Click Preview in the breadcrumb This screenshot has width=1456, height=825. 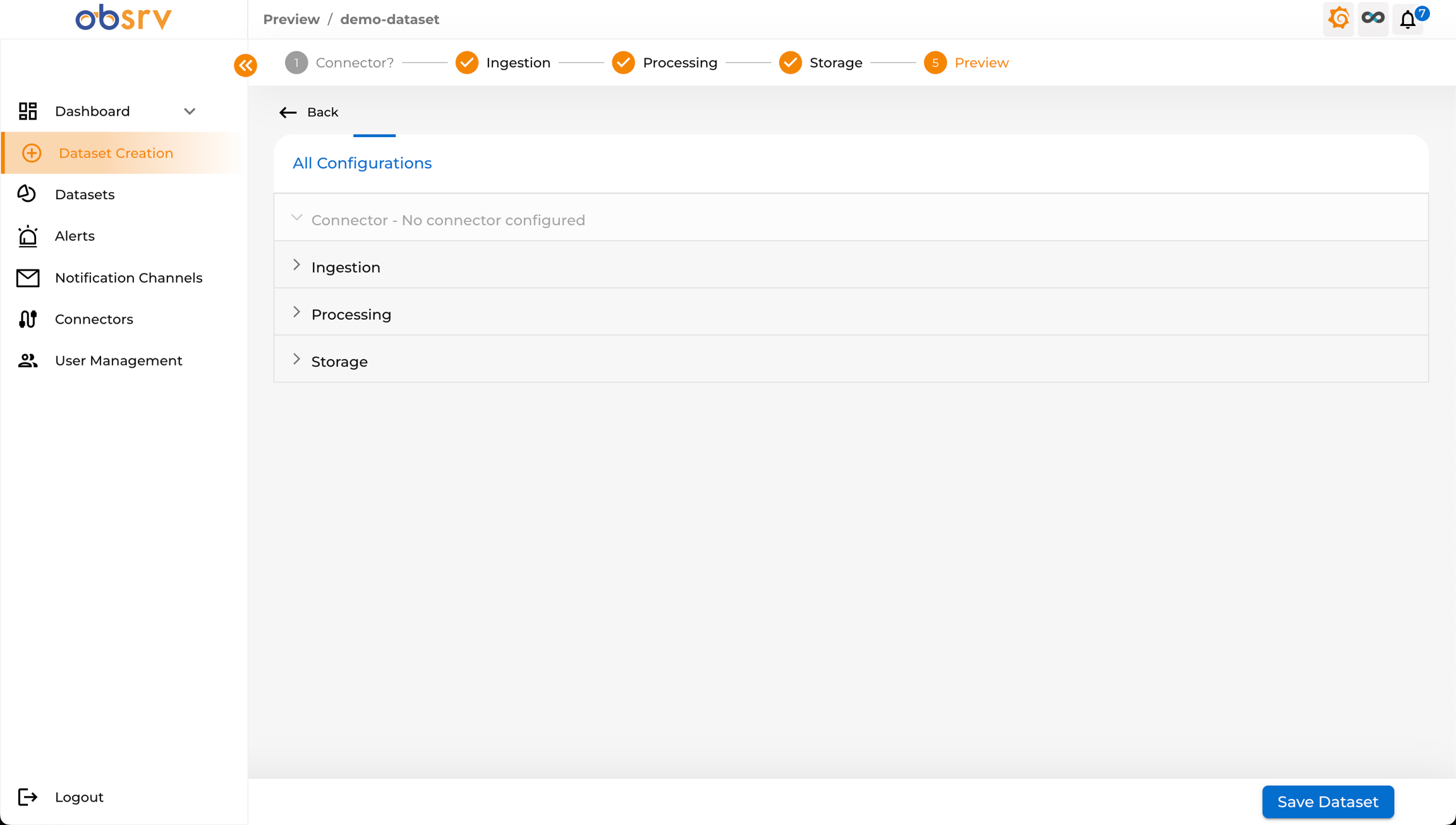291,20
